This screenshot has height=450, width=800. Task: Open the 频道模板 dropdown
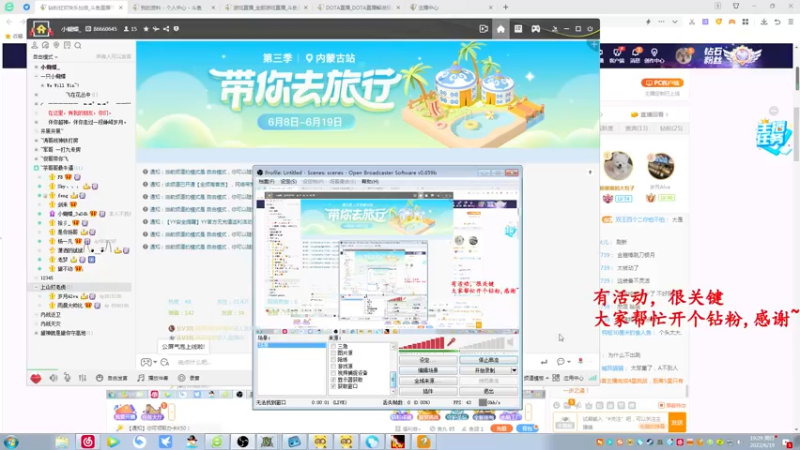point(536,378)
